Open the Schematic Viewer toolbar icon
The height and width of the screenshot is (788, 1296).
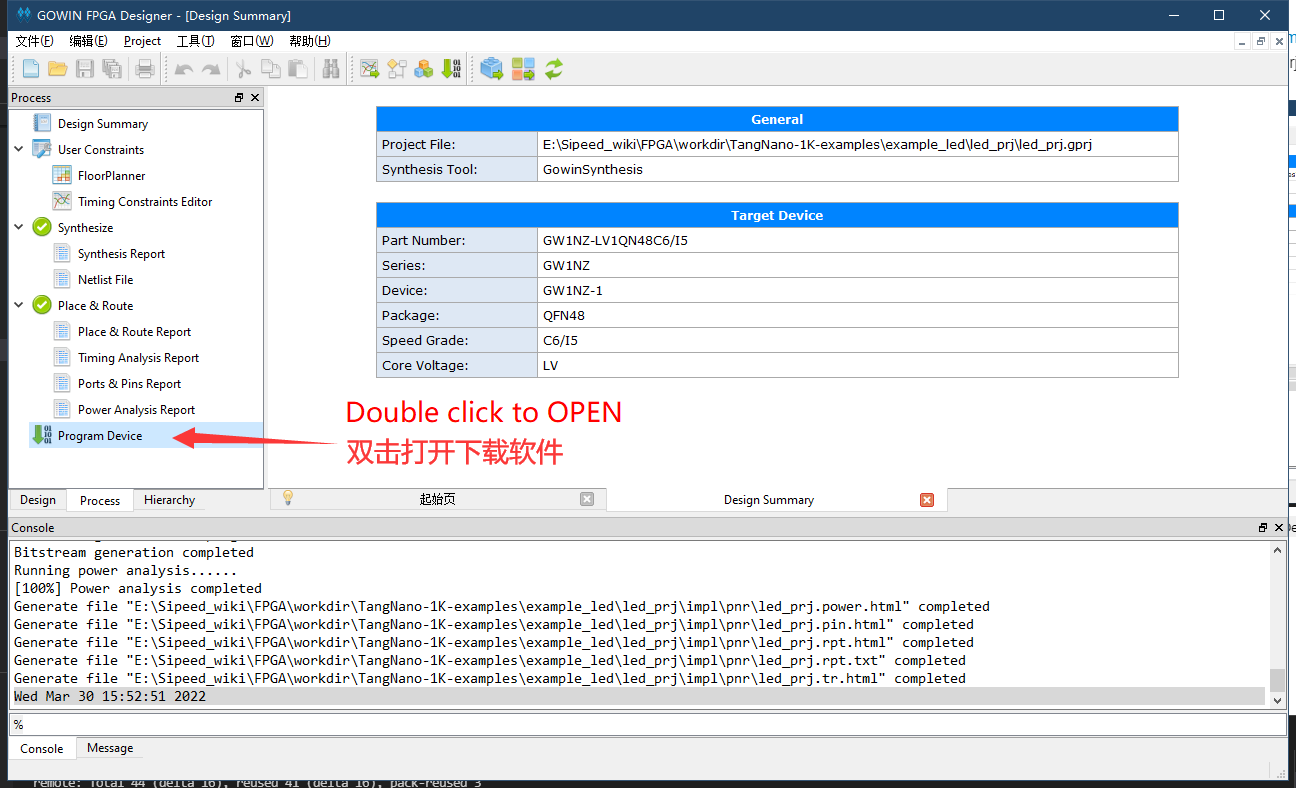397,69
